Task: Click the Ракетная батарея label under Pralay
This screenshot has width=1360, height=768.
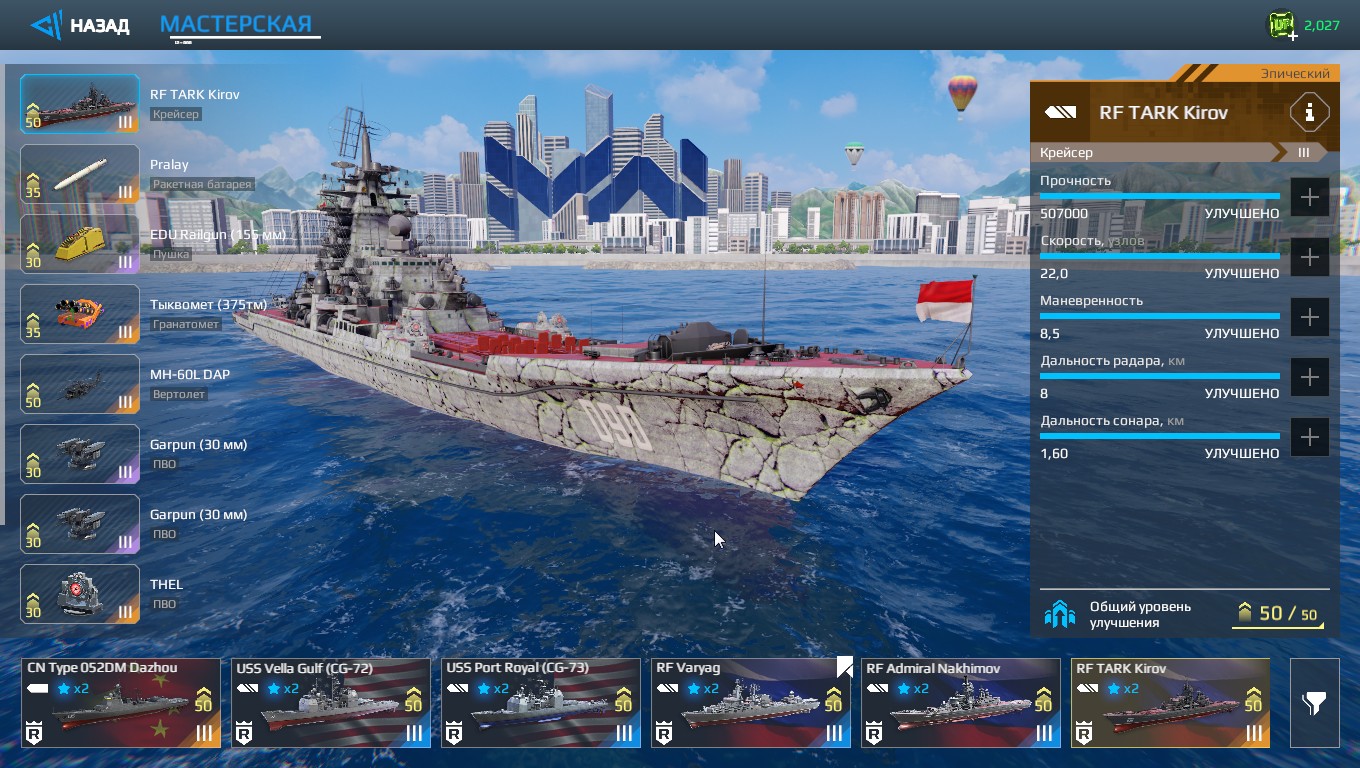Action: (203, 184)
